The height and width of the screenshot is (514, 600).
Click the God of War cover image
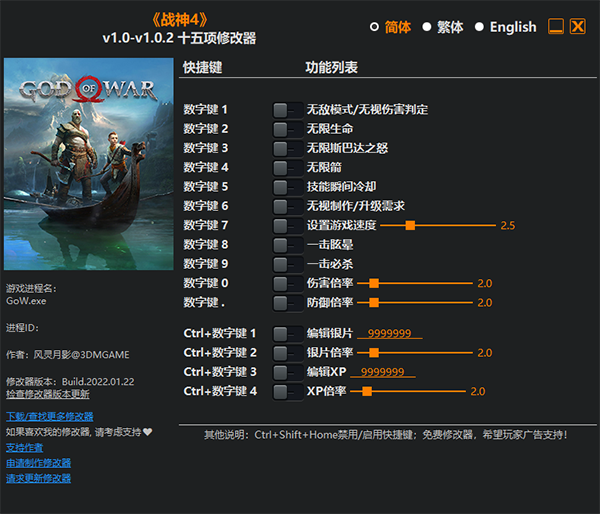[89, 164]
